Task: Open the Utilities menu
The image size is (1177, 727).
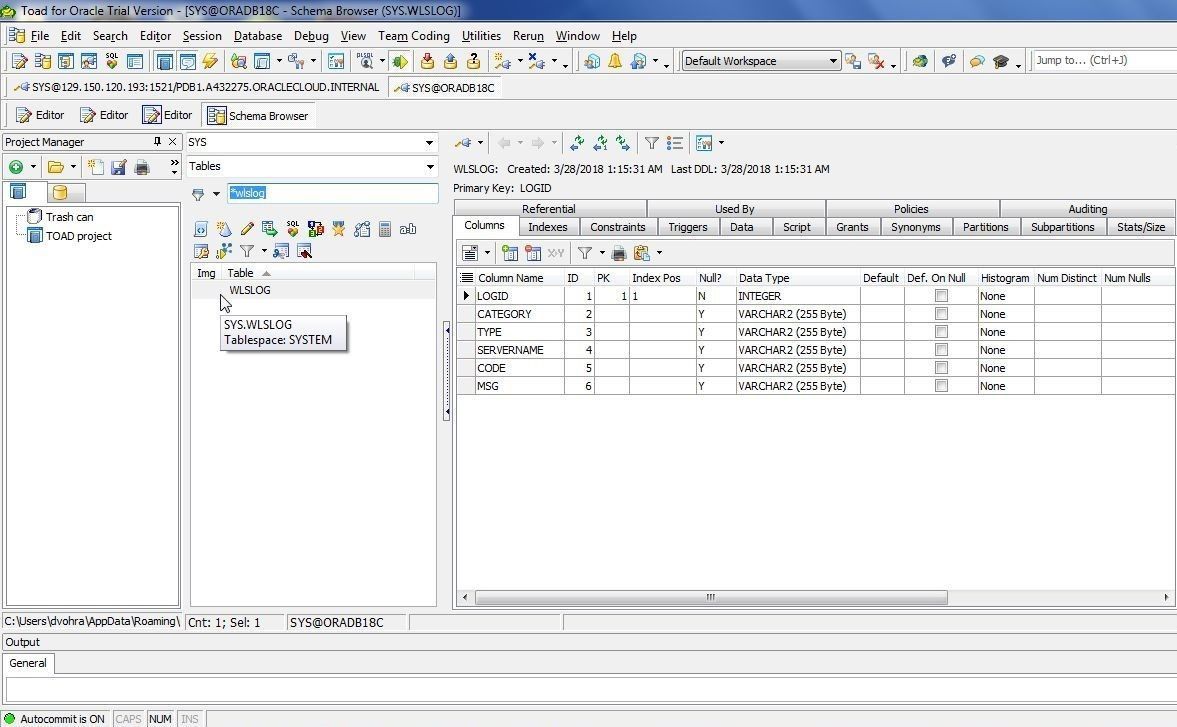Action: point(481,36)
